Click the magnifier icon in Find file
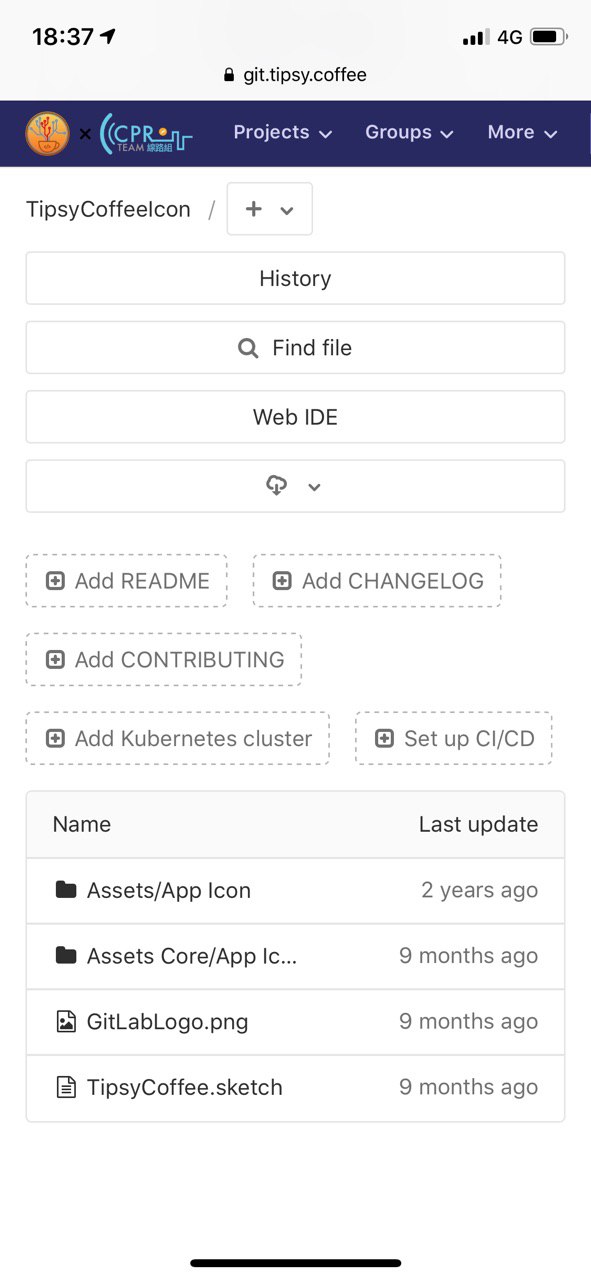The image size is (591, 1280). (248, 348)
